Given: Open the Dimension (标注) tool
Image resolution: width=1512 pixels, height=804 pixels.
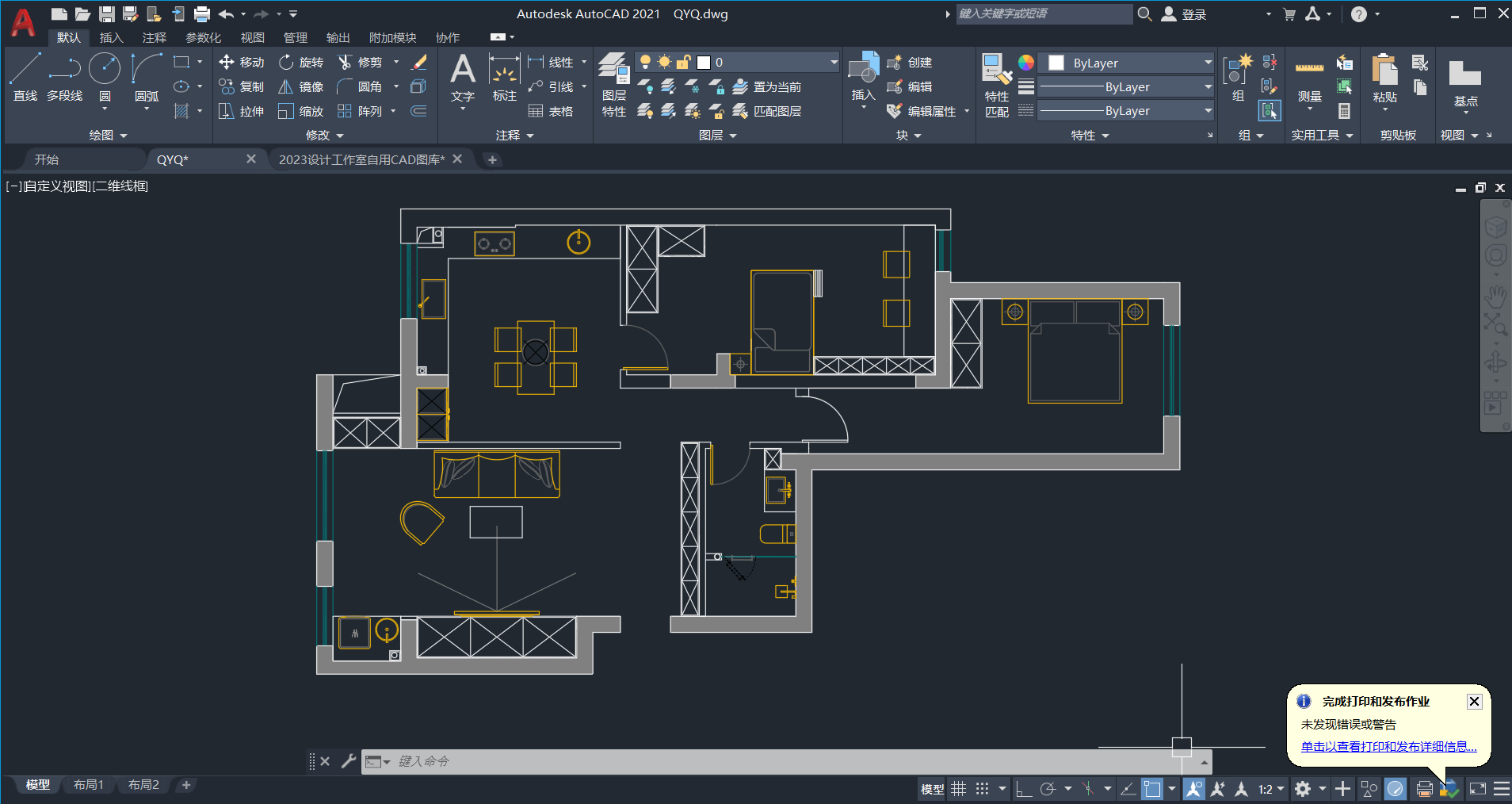Looking at the screenshot, I should click(504, 78).
